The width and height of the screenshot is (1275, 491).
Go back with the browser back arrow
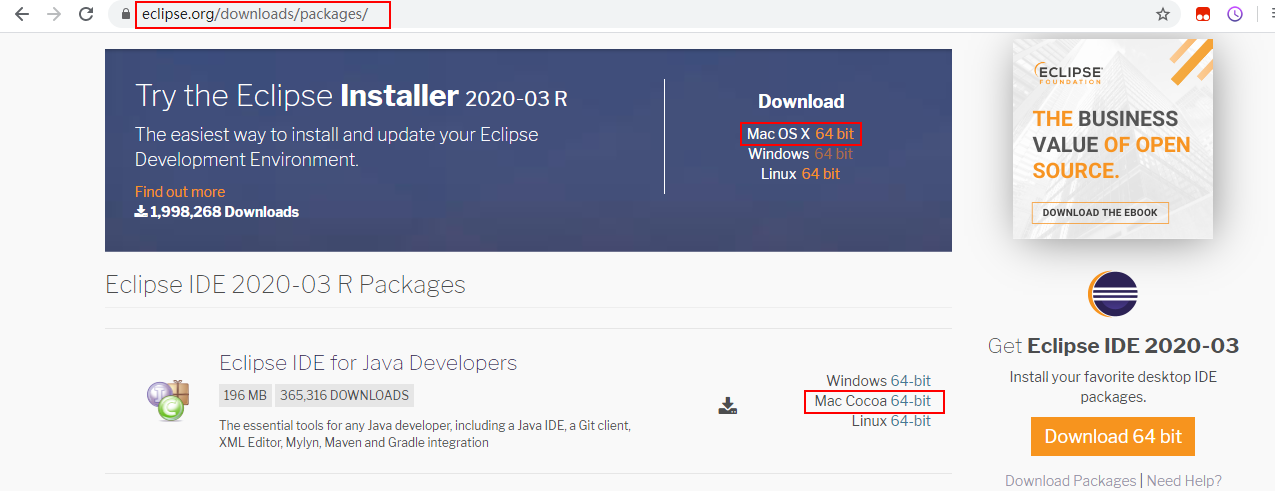[22, 14]
